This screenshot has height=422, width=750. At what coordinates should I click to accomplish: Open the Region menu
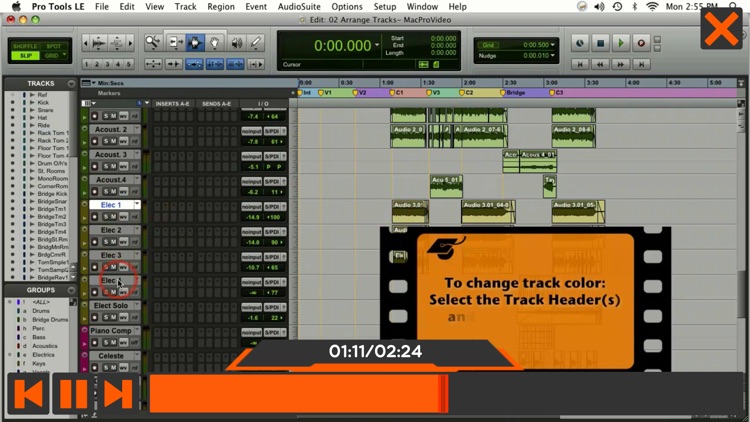pyautogui.click(x=221, y=7)
